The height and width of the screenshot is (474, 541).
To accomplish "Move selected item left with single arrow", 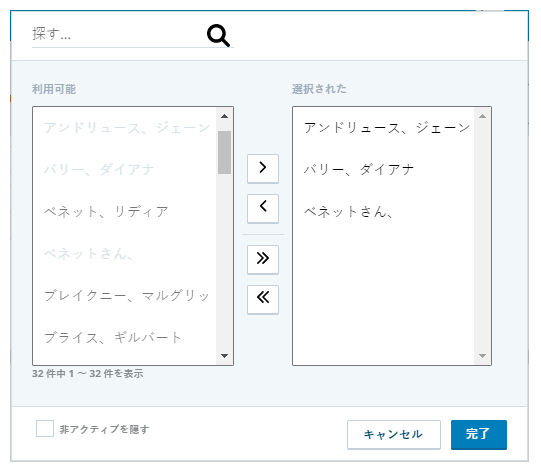I will 263,208.
